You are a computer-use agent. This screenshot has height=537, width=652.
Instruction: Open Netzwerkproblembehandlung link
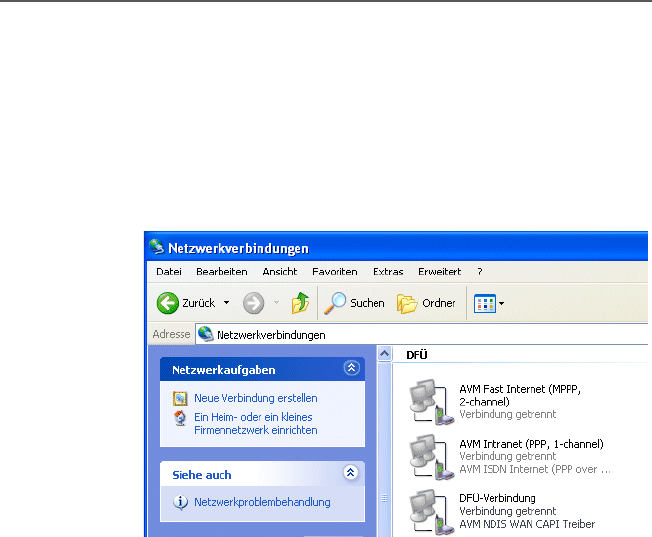[x=262, y=502]
